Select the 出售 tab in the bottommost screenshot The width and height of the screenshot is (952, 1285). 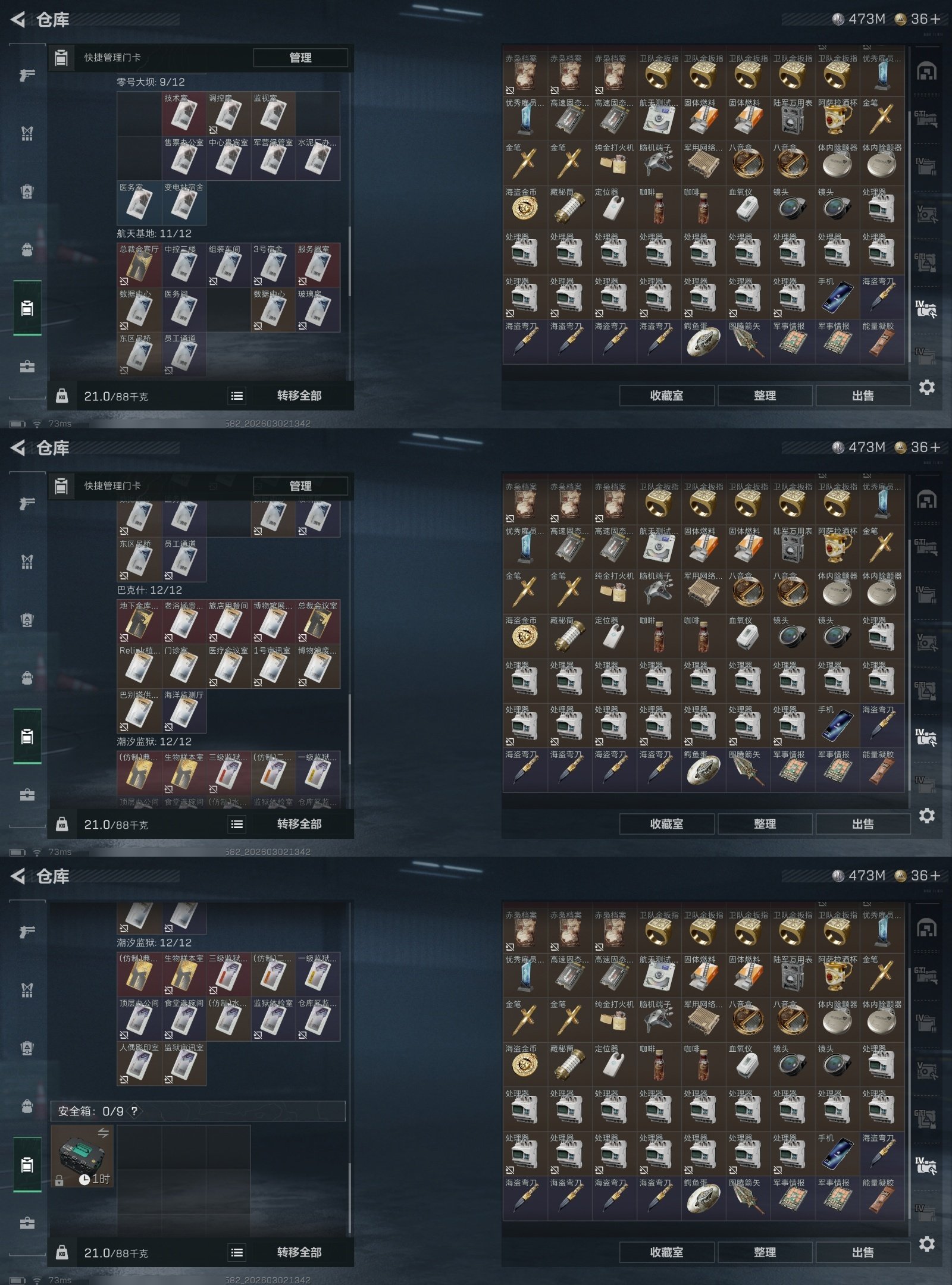point(863,1252)
